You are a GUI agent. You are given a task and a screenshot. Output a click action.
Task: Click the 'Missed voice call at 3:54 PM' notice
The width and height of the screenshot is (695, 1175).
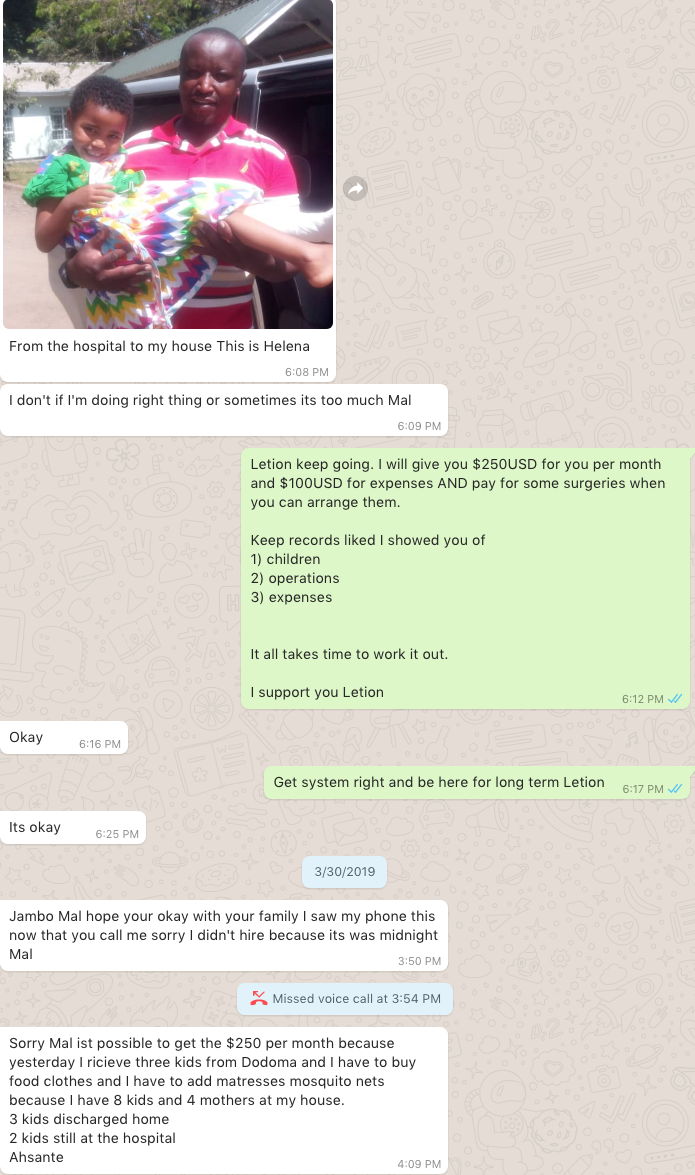coord(345,999)
